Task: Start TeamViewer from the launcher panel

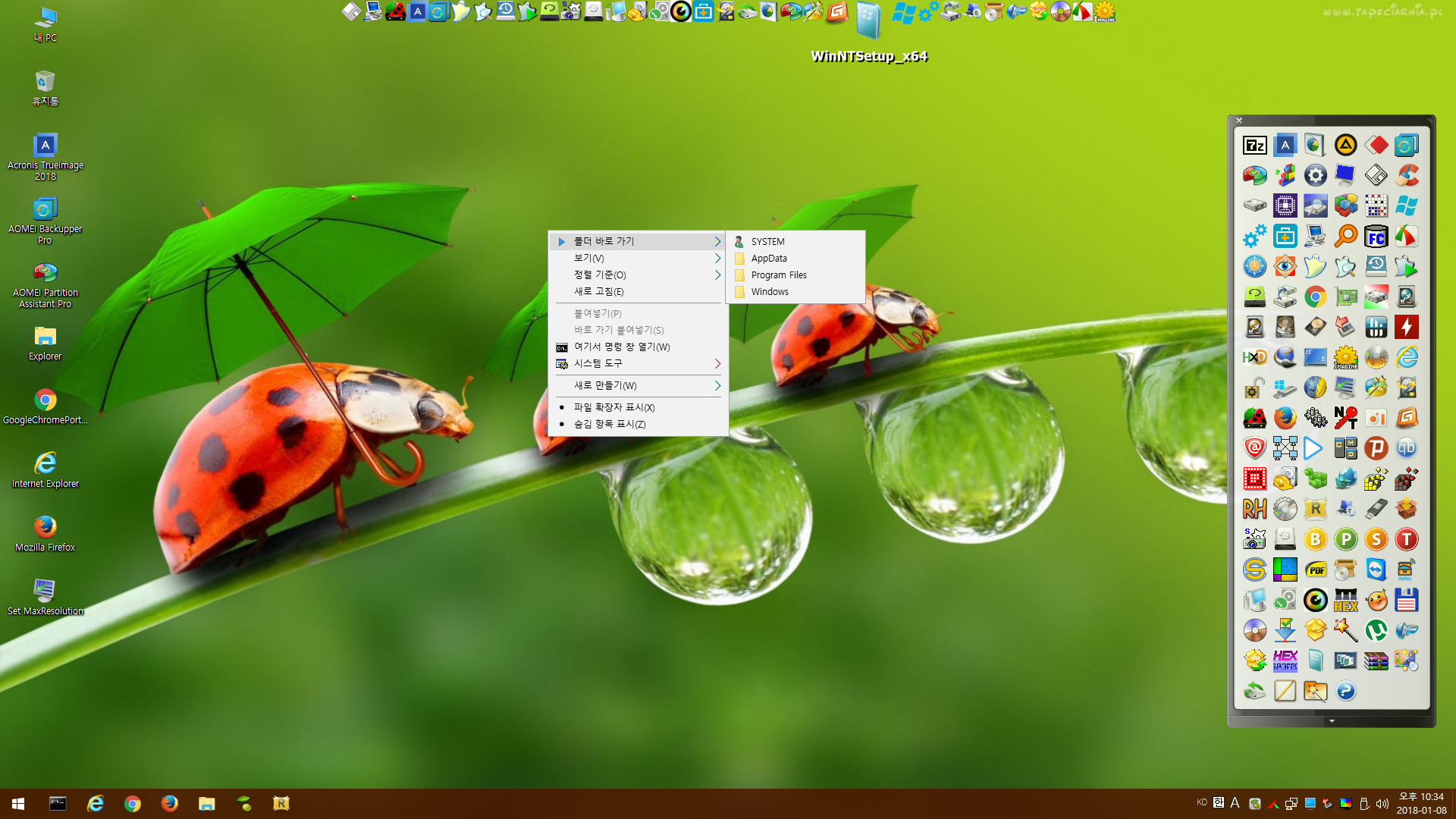Action: pos(1376,570)
